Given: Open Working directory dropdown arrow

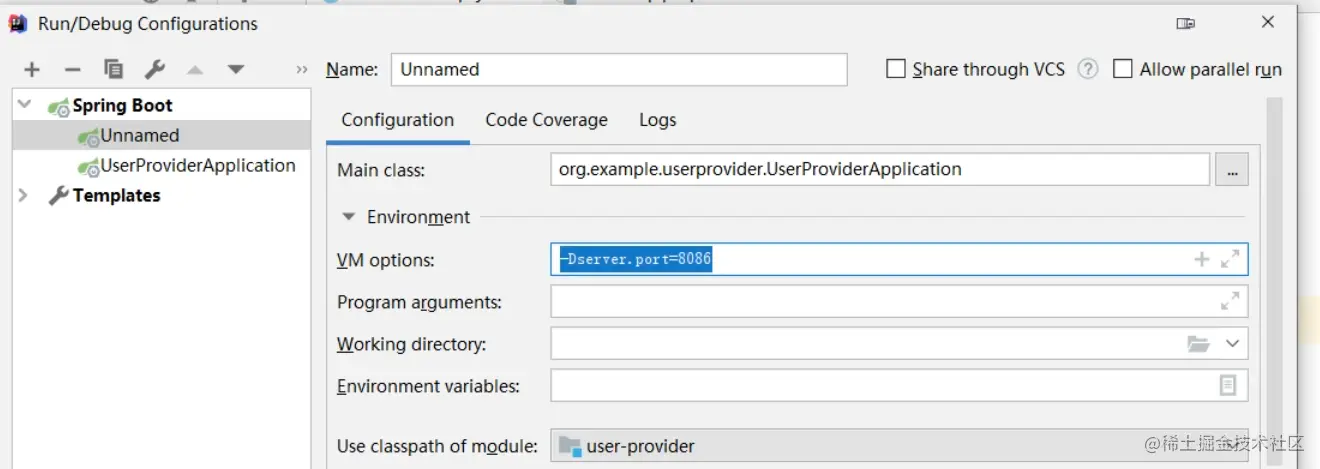Looking at the screenshot, I should click(1232, 344).
